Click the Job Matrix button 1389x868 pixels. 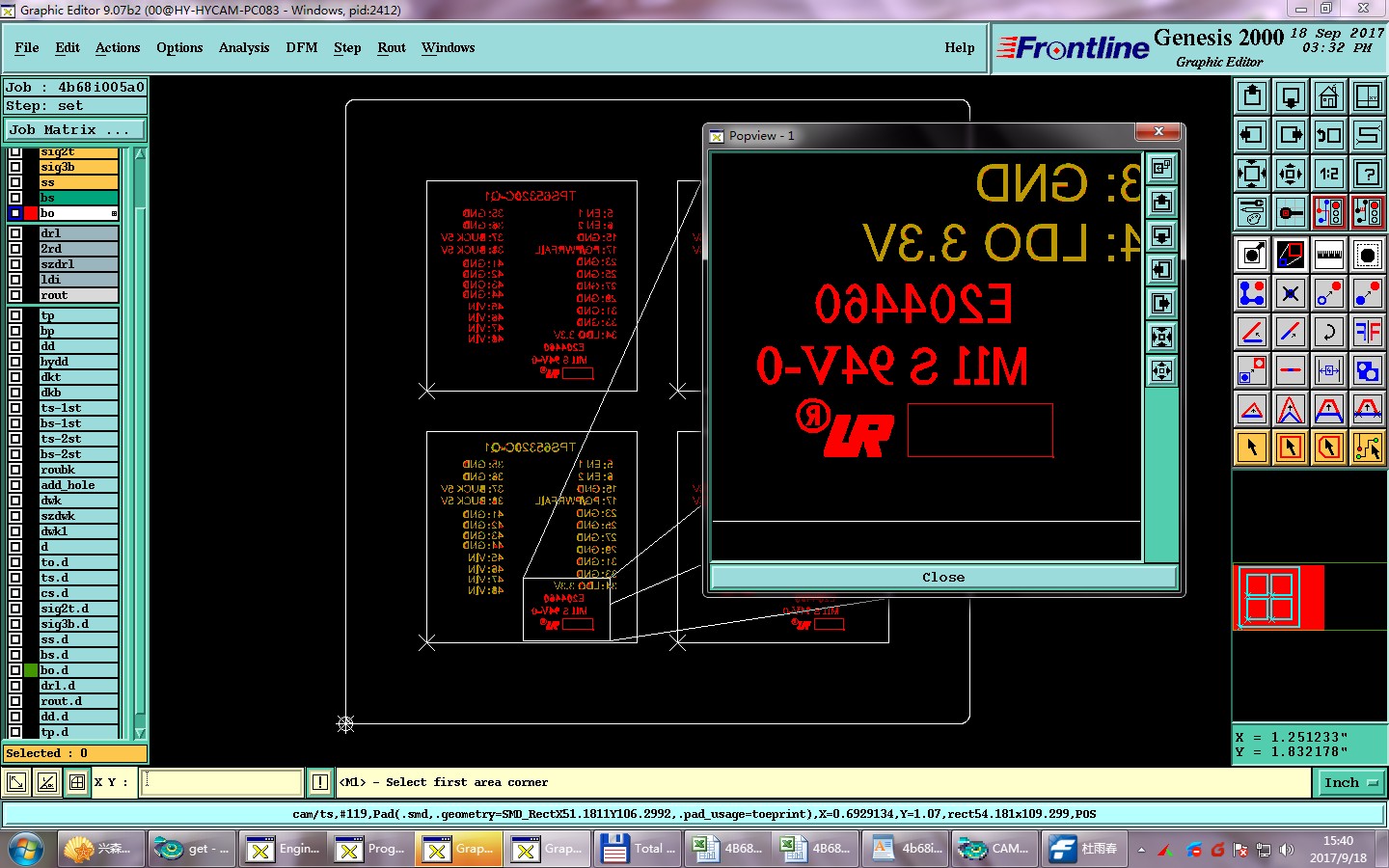[75, 129]
